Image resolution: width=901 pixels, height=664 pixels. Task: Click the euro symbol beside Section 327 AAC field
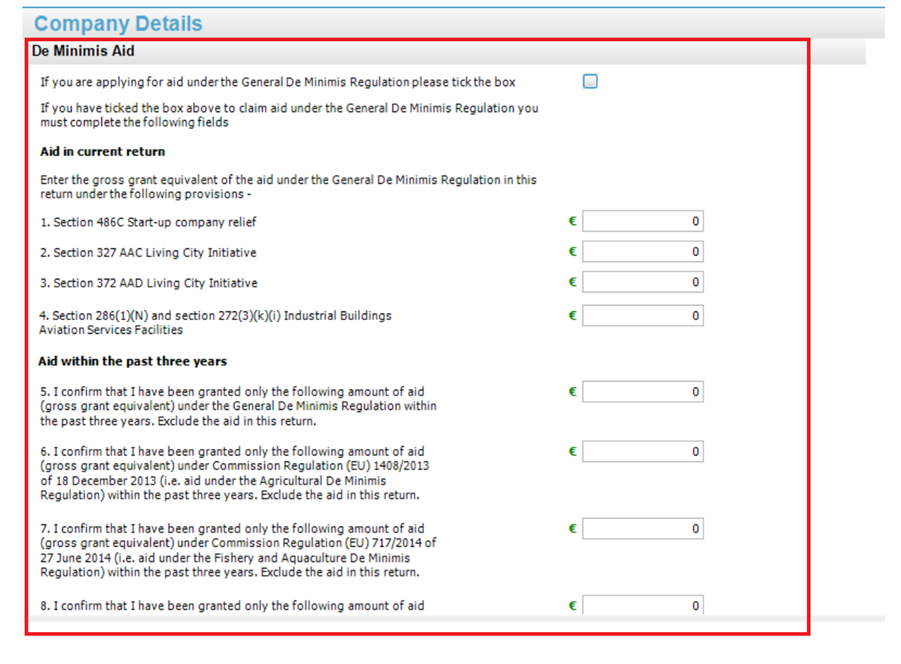[572, 252]
